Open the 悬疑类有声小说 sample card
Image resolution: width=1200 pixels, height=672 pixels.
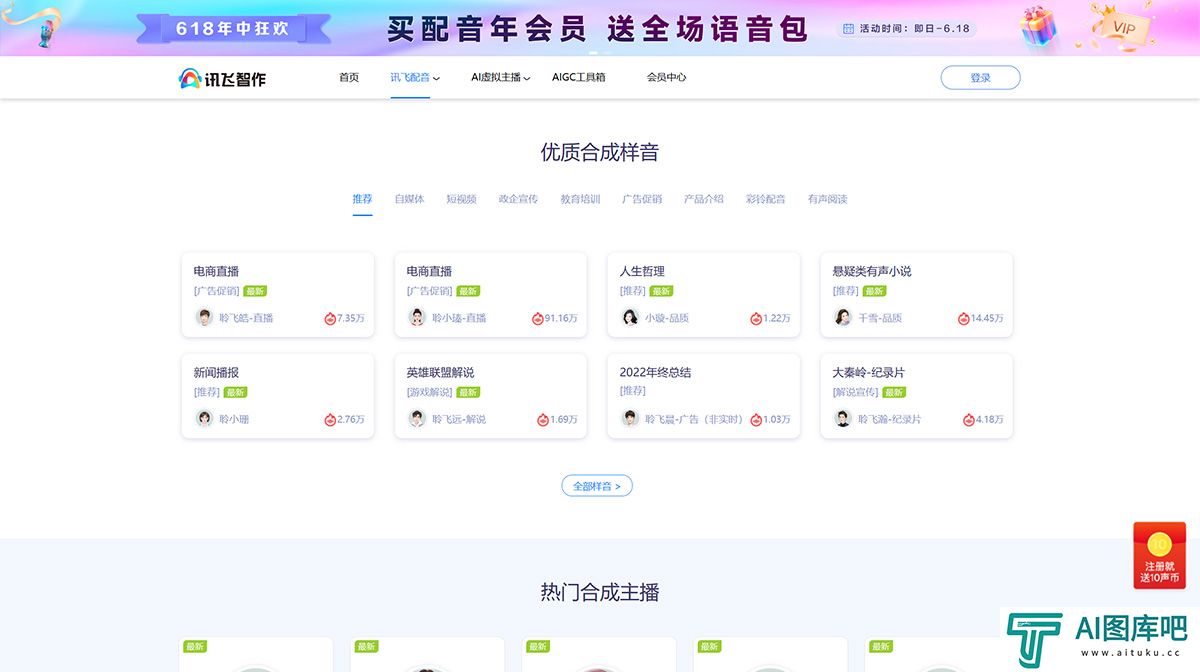click(916, 295)
